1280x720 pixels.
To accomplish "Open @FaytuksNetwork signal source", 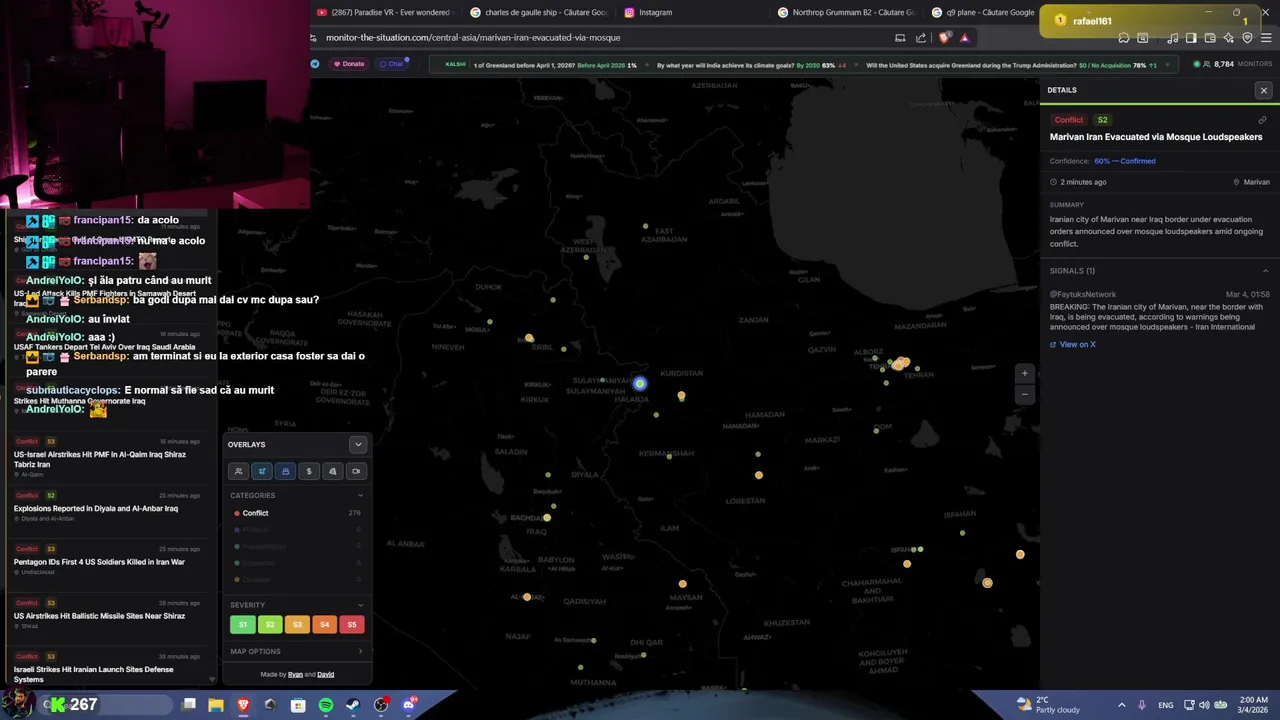I will tap(1083, 294).
